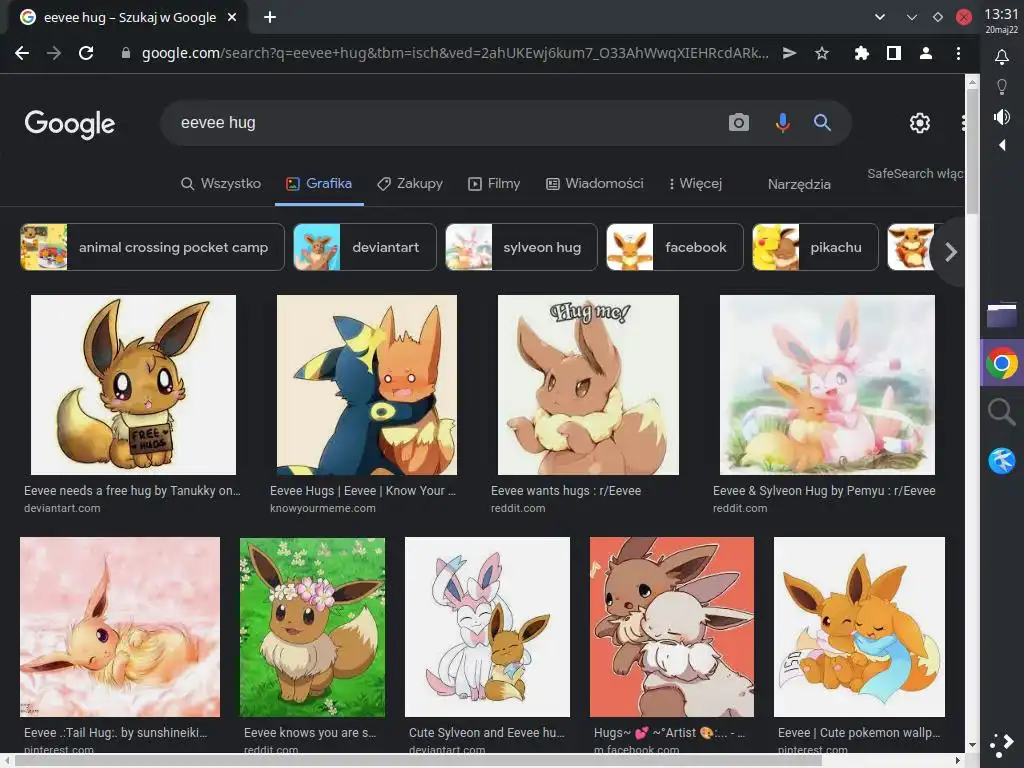Viewport: 1024px width, 768px height.
Task: Open Eevee free hugs sign image
Action: point(133,385)
